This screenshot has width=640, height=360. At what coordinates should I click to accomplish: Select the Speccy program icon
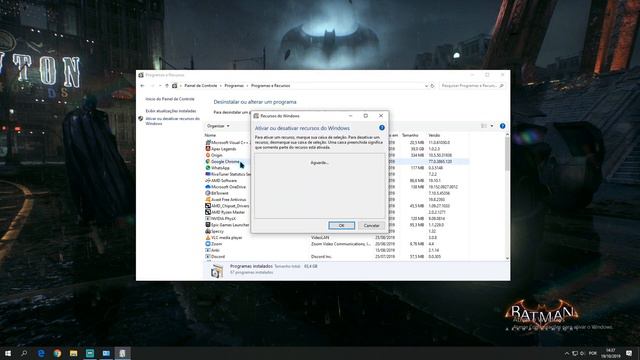208,231
